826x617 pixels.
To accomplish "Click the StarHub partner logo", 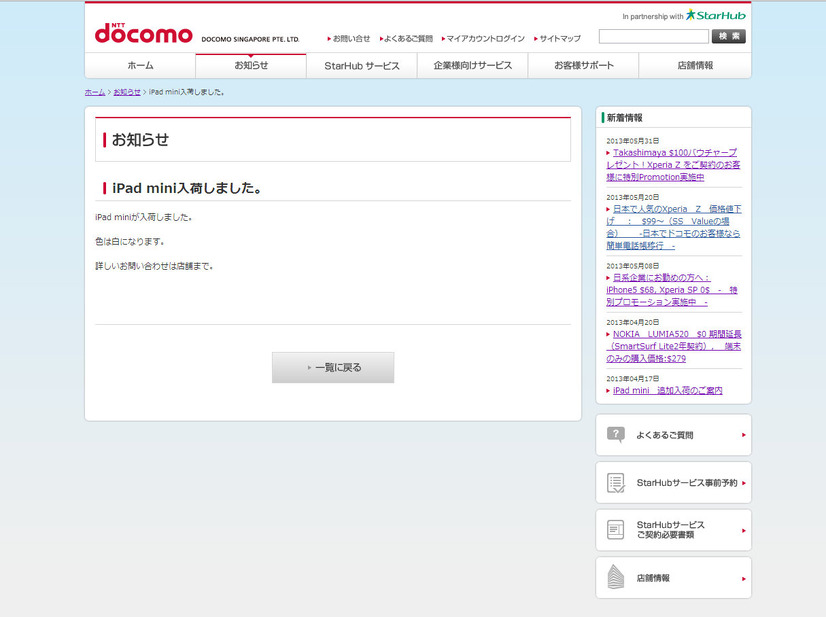I will [x=715, y=15].
